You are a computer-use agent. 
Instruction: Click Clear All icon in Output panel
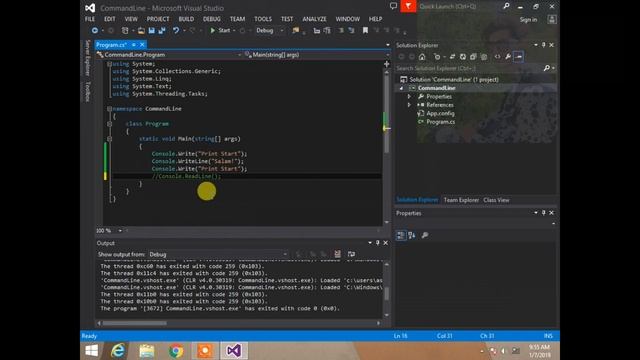coord(338,254)
